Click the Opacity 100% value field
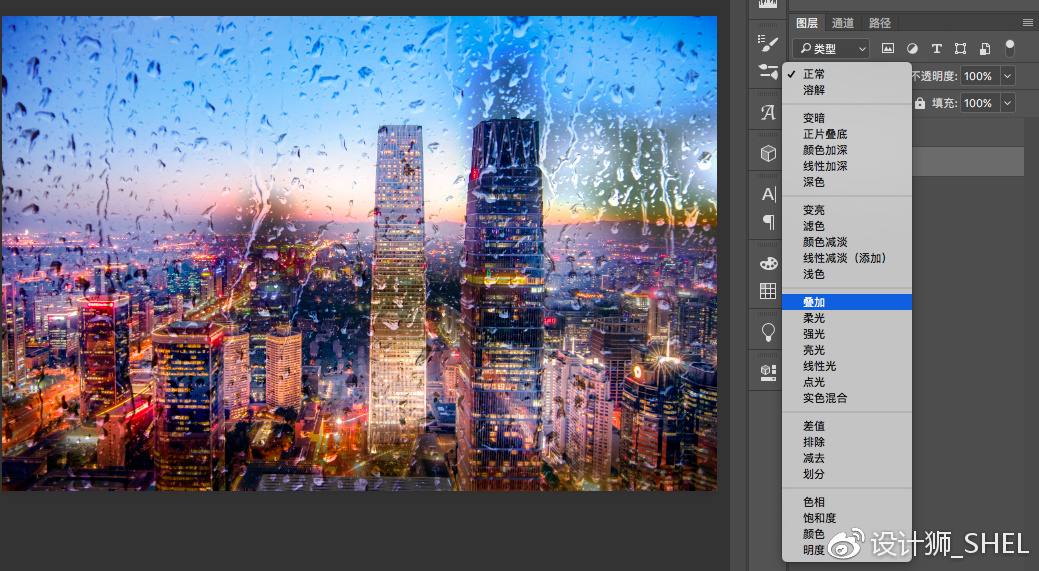Screen dimensions: 1039x571 979,76
